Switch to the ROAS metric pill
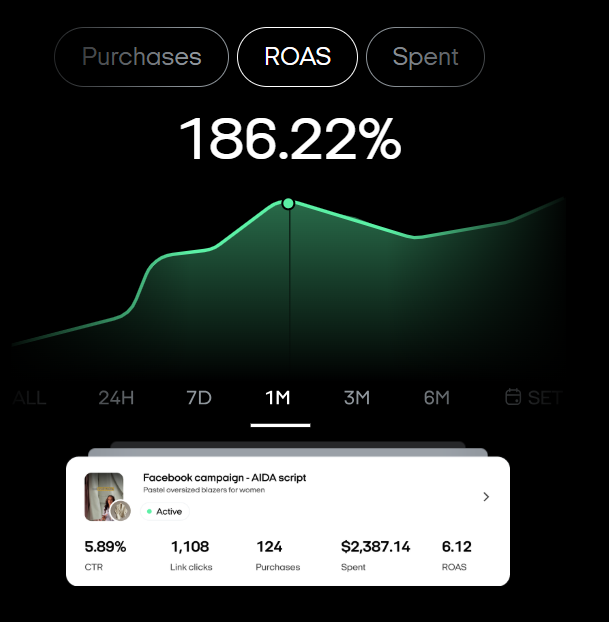This screenshot has width=609, height=622. click(x=297, y=57)
